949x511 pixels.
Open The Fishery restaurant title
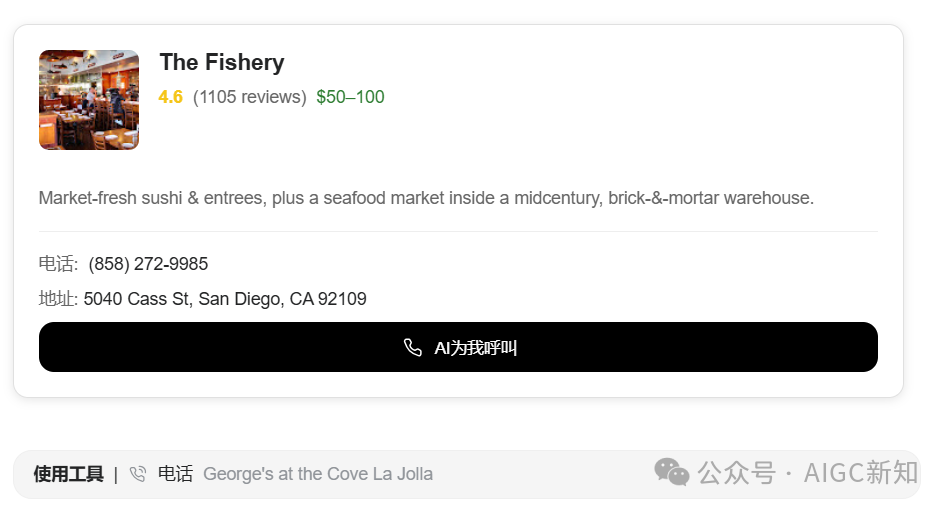[x=222, y=62]
